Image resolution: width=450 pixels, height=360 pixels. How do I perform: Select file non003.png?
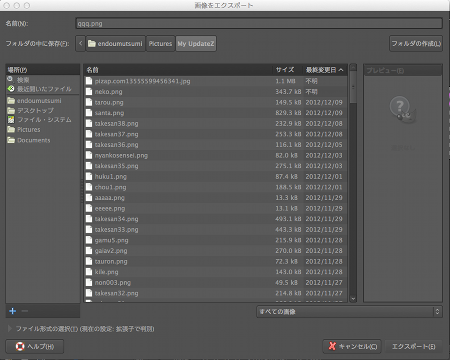[x=216, y=282]
